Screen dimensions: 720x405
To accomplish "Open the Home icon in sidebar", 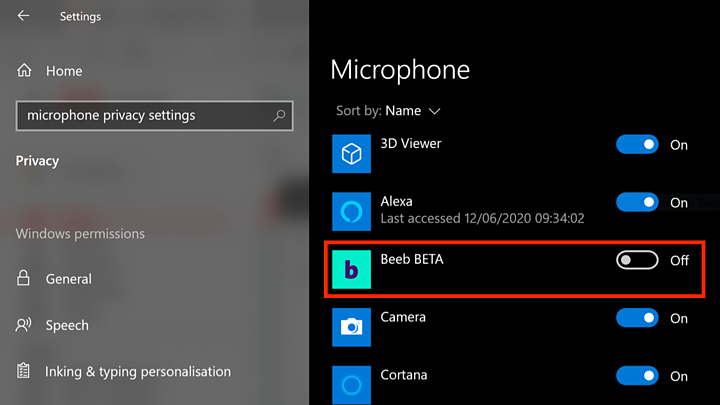I will click(x=24, y=70).
